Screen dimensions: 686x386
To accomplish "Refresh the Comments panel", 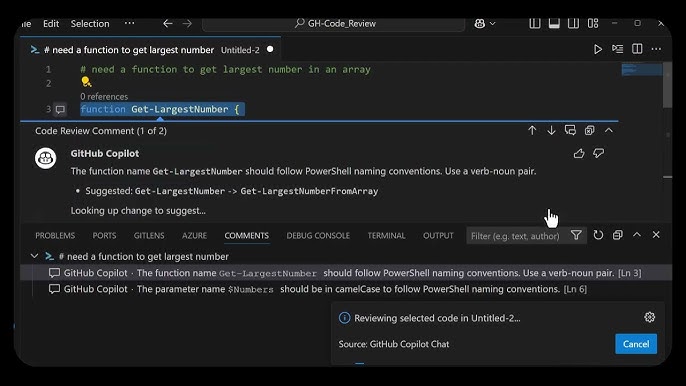I will coord(598,235).
